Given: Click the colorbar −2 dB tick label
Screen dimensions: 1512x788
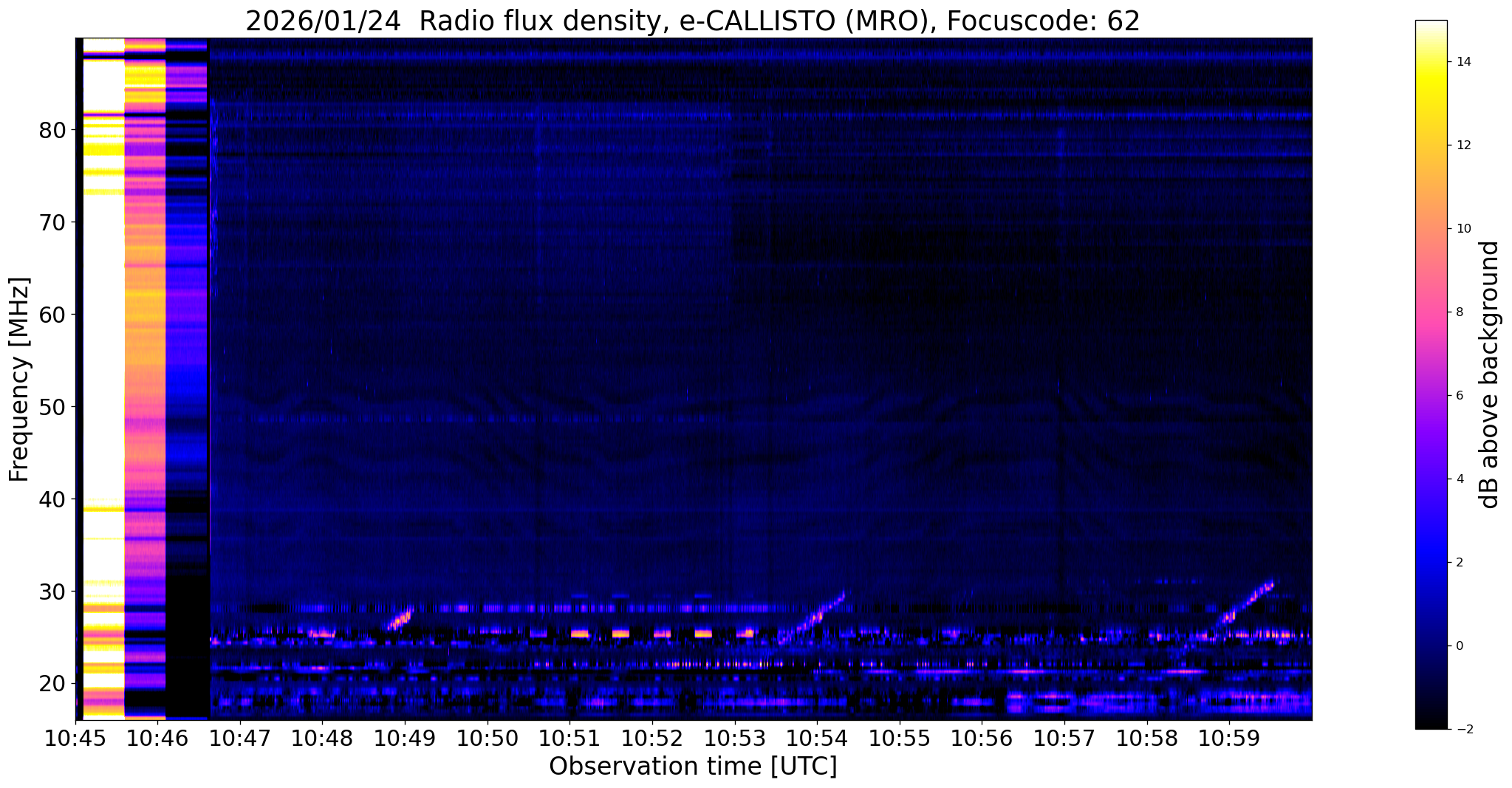Looking at the screenshot, I should (1463, 730).
